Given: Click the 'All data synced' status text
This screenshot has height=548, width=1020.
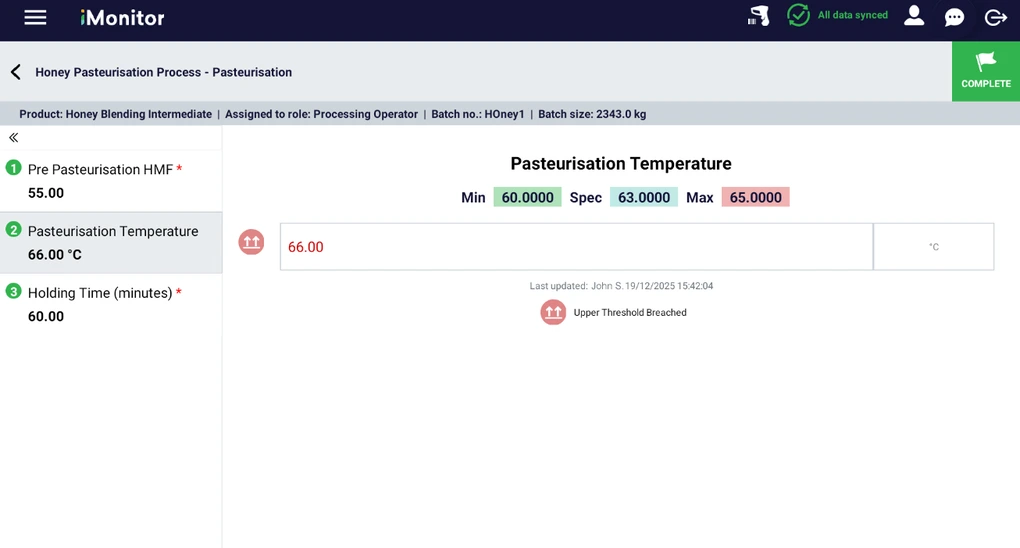Looking at the screenshot, I should (x=852, y=15).
